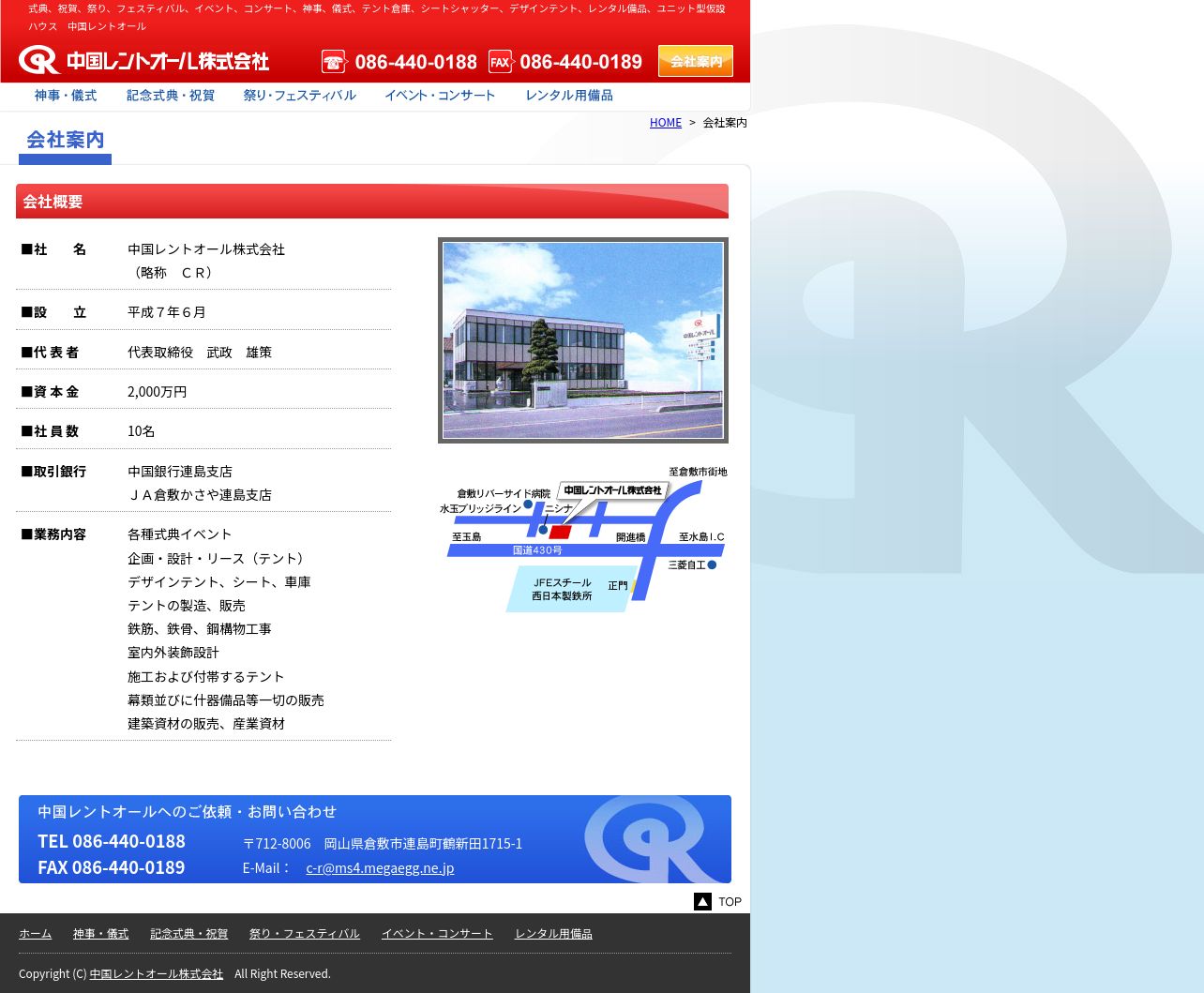Image resolution: width=1204 pixels, height=993 pixels.
Task: Click footer 記念式典・祝賀 link
Action: (189, 934)
